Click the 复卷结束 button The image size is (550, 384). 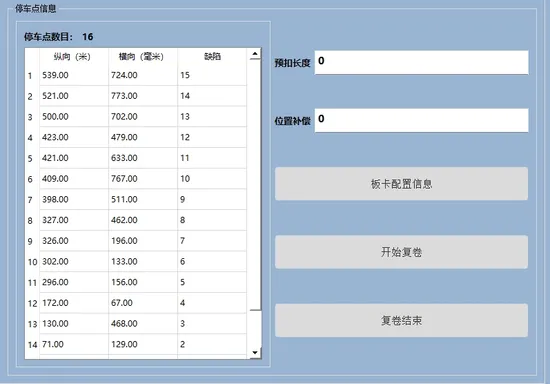coord(401,320)
